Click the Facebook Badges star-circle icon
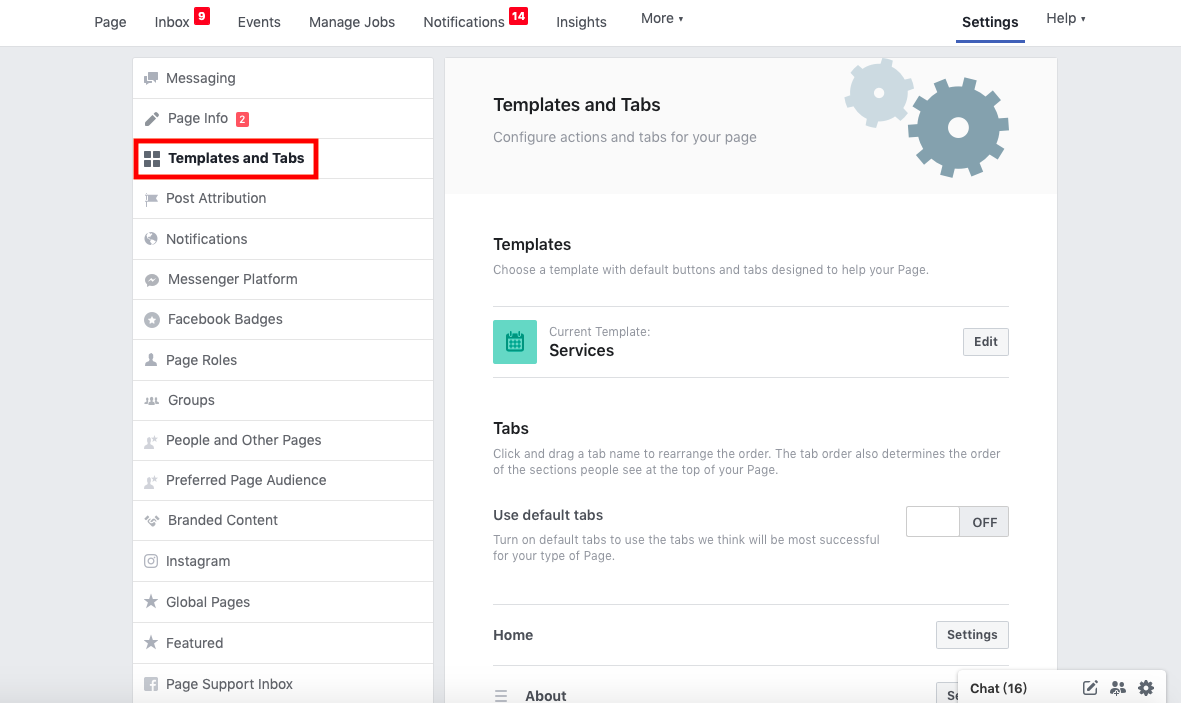The width and height of the screenshot is (1181, 703). (x=151, y=319)
